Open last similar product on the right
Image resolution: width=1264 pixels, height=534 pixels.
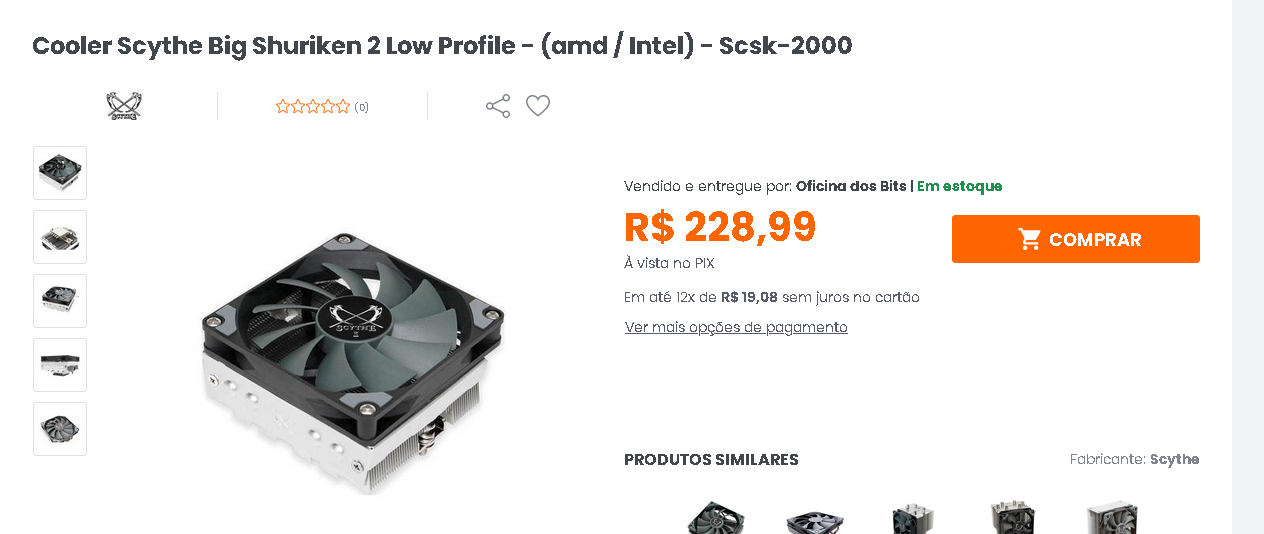tap(1112, 517)
